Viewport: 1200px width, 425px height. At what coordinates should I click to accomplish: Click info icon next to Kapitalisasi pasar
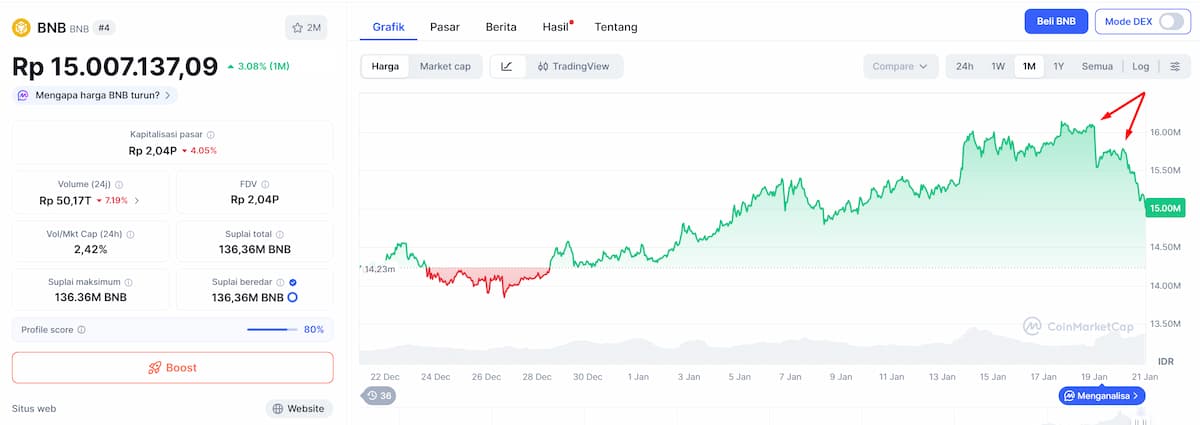210,134
